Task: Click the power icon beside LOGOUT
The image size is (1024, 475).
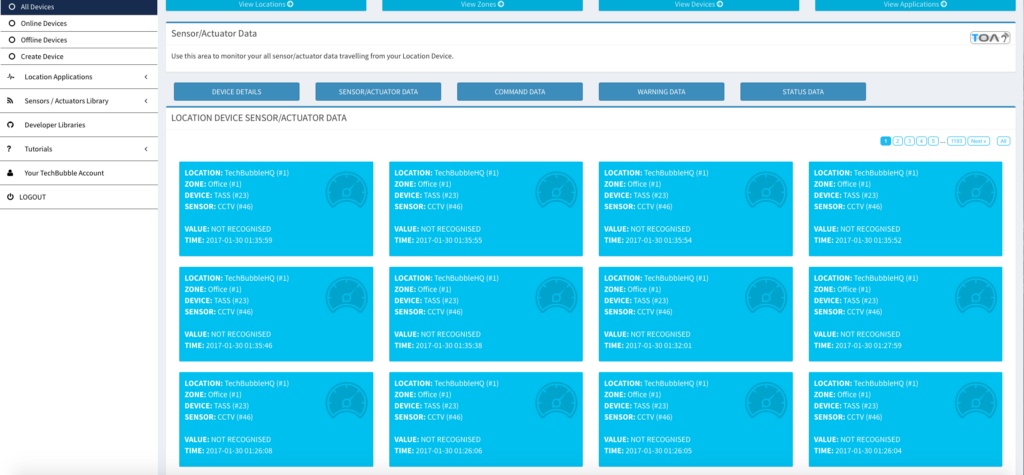Action: click(x=10, y=197)
